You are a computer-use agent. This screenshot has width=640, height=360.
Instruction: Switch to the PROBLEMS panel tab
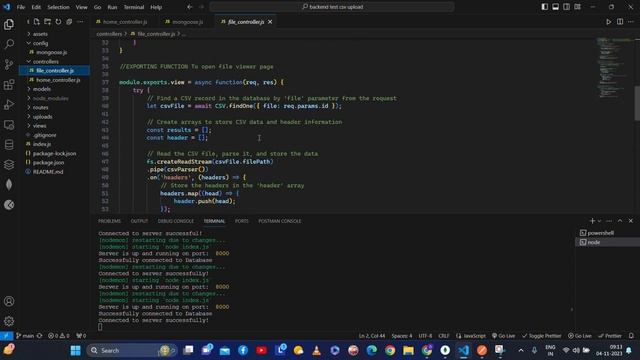coord(109,221)
